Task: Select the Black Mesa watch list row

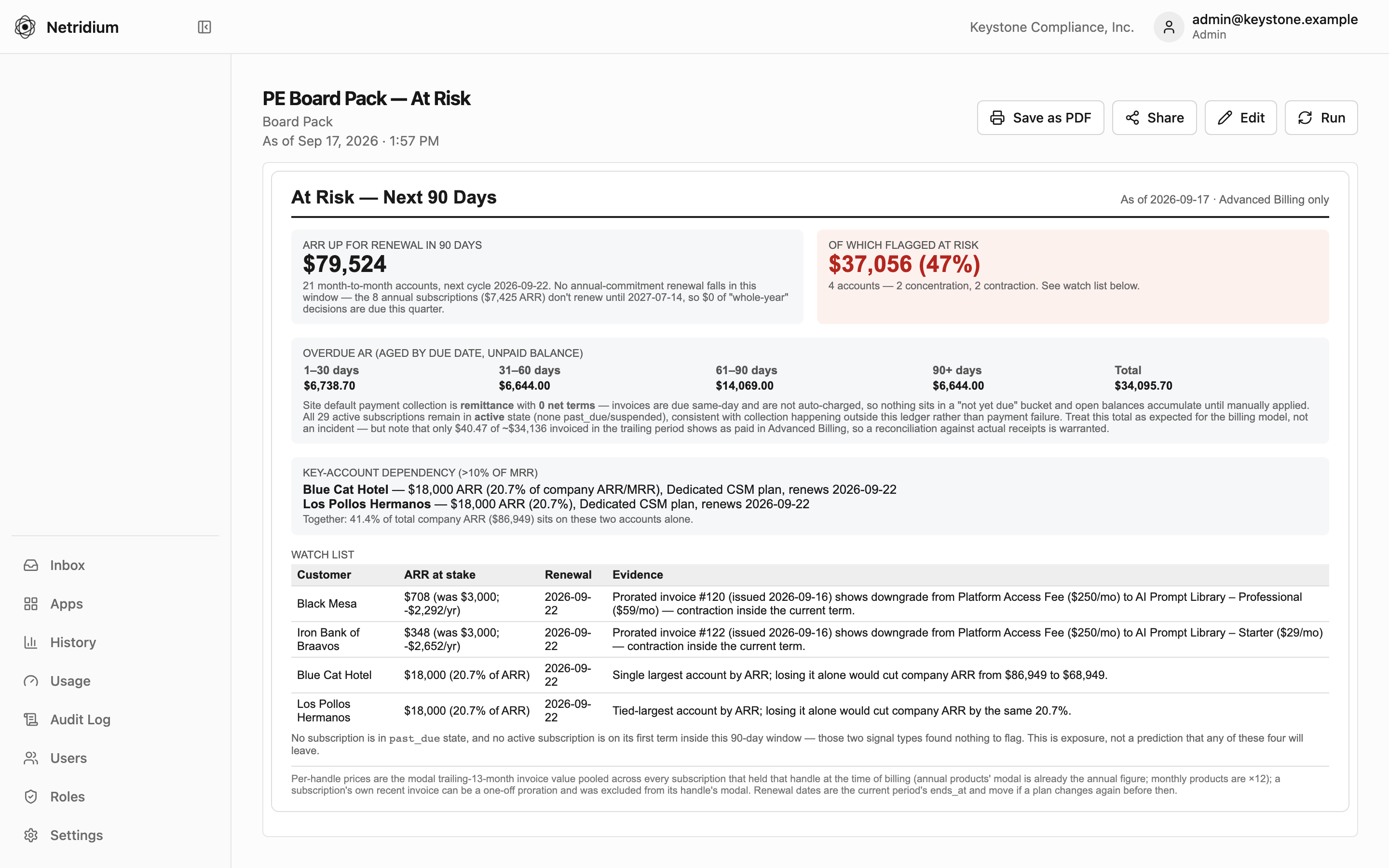Action: pyautogui.click(x=810, y=603)
